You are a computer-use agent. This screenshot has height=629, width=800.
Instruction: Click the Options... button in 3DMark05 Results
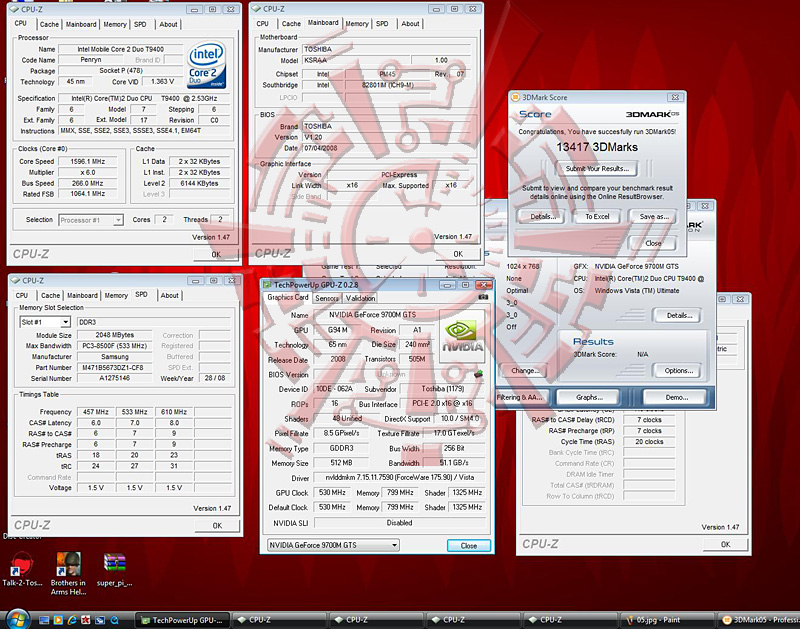679,371
